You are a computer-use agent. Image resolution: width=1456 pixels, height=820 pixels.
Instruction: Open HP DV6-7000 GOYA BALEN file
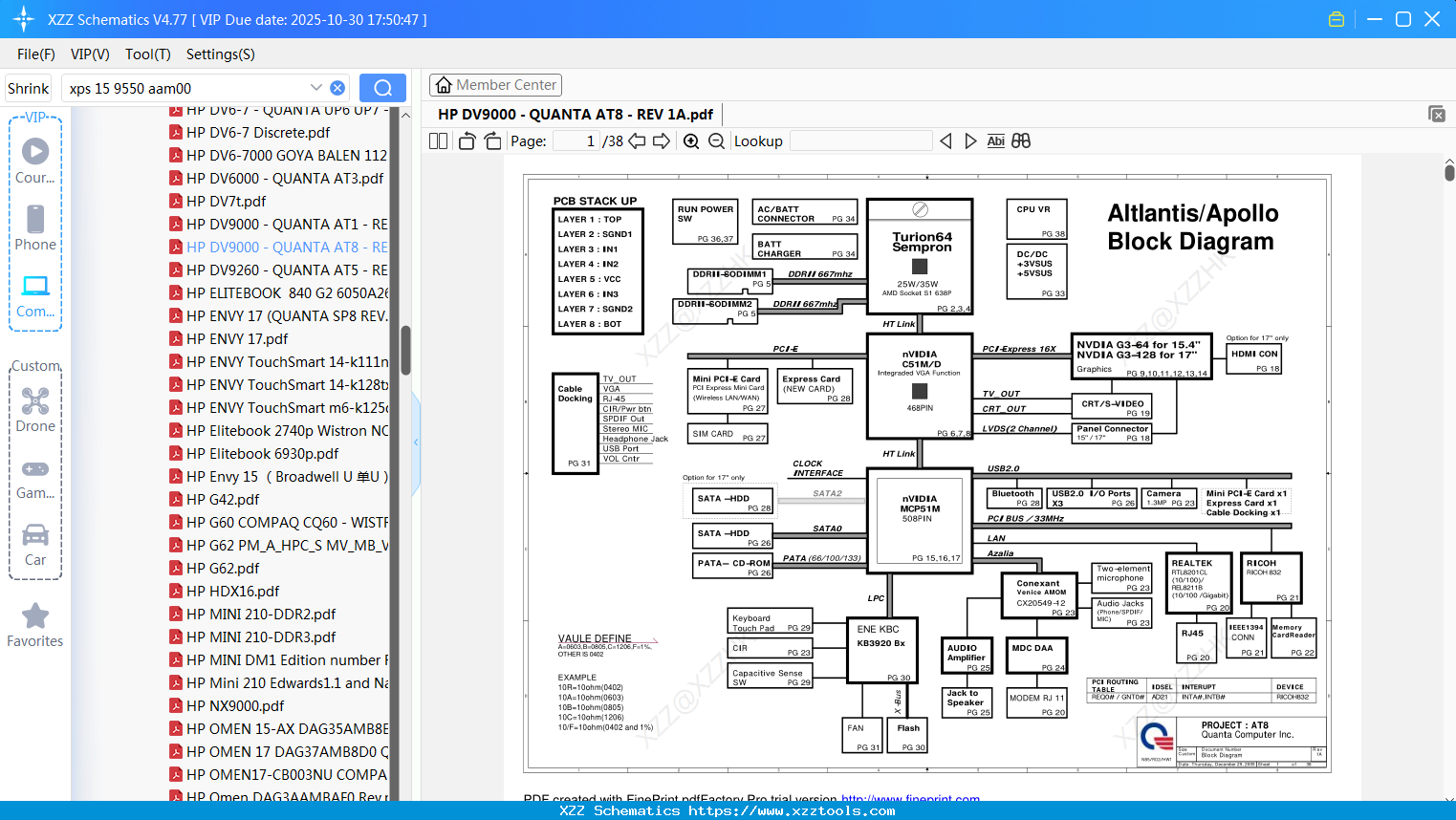[x=278, y=156]
